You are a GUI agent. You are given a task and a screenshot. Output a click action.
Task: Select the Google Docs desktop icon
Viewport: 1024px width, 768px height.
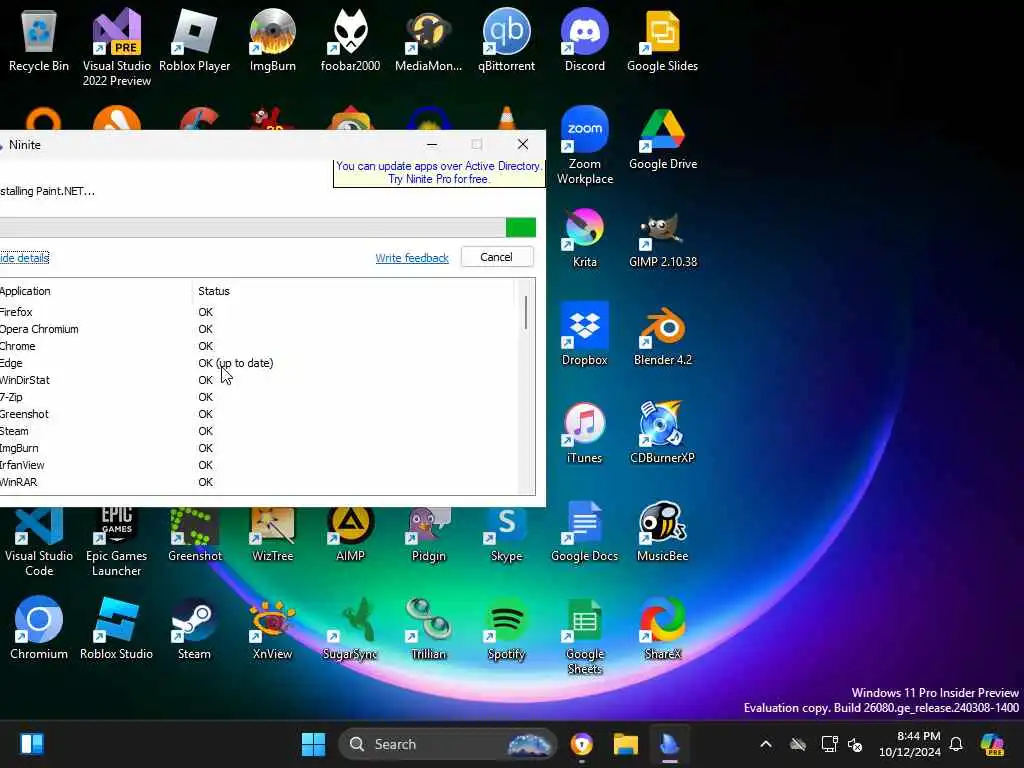pyautogui.click(x=584, y=530)
